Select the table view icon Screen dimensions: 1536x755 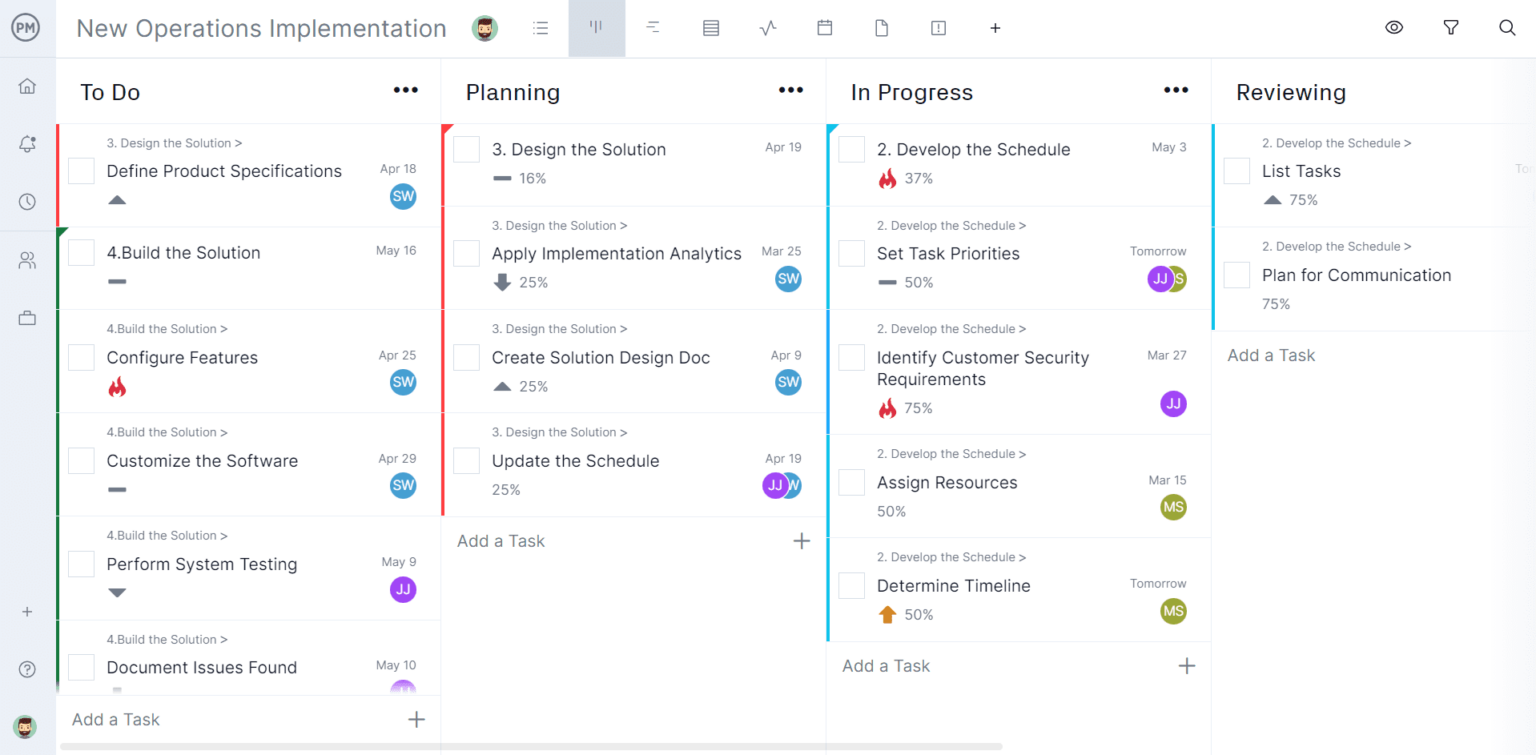click(x=711, y=27)
